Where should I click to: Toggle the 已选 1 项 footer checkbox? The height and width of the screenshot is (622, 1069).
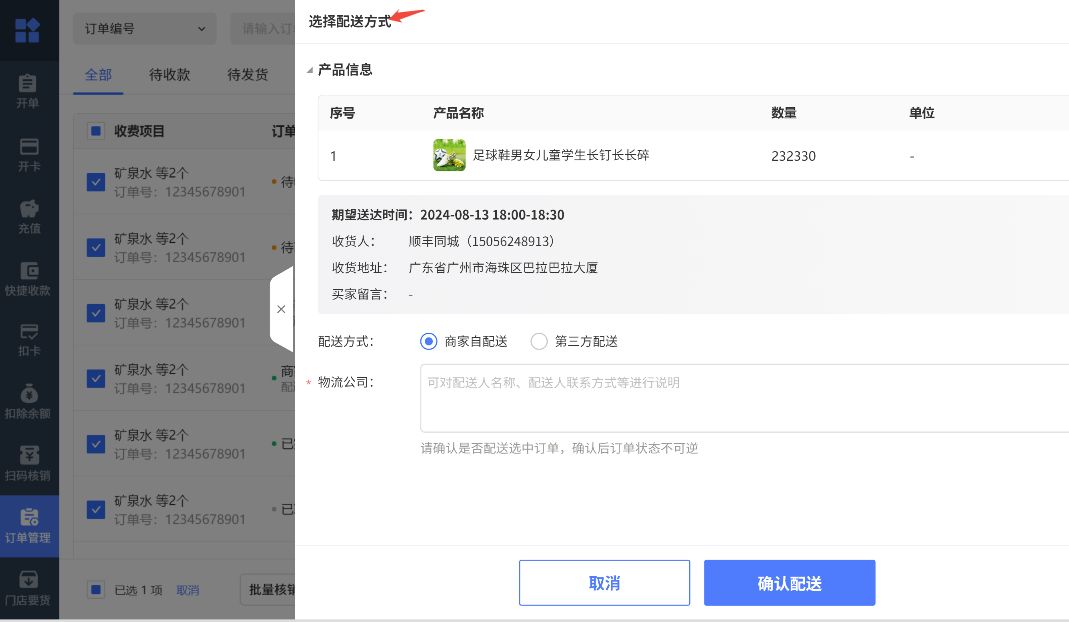click(95, 589)
